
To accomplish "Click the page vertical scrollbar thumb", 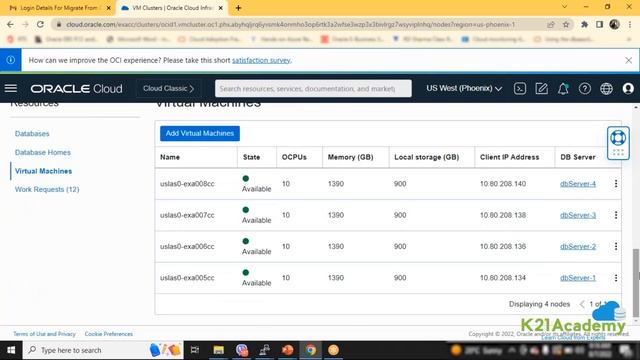I will 636,283.
